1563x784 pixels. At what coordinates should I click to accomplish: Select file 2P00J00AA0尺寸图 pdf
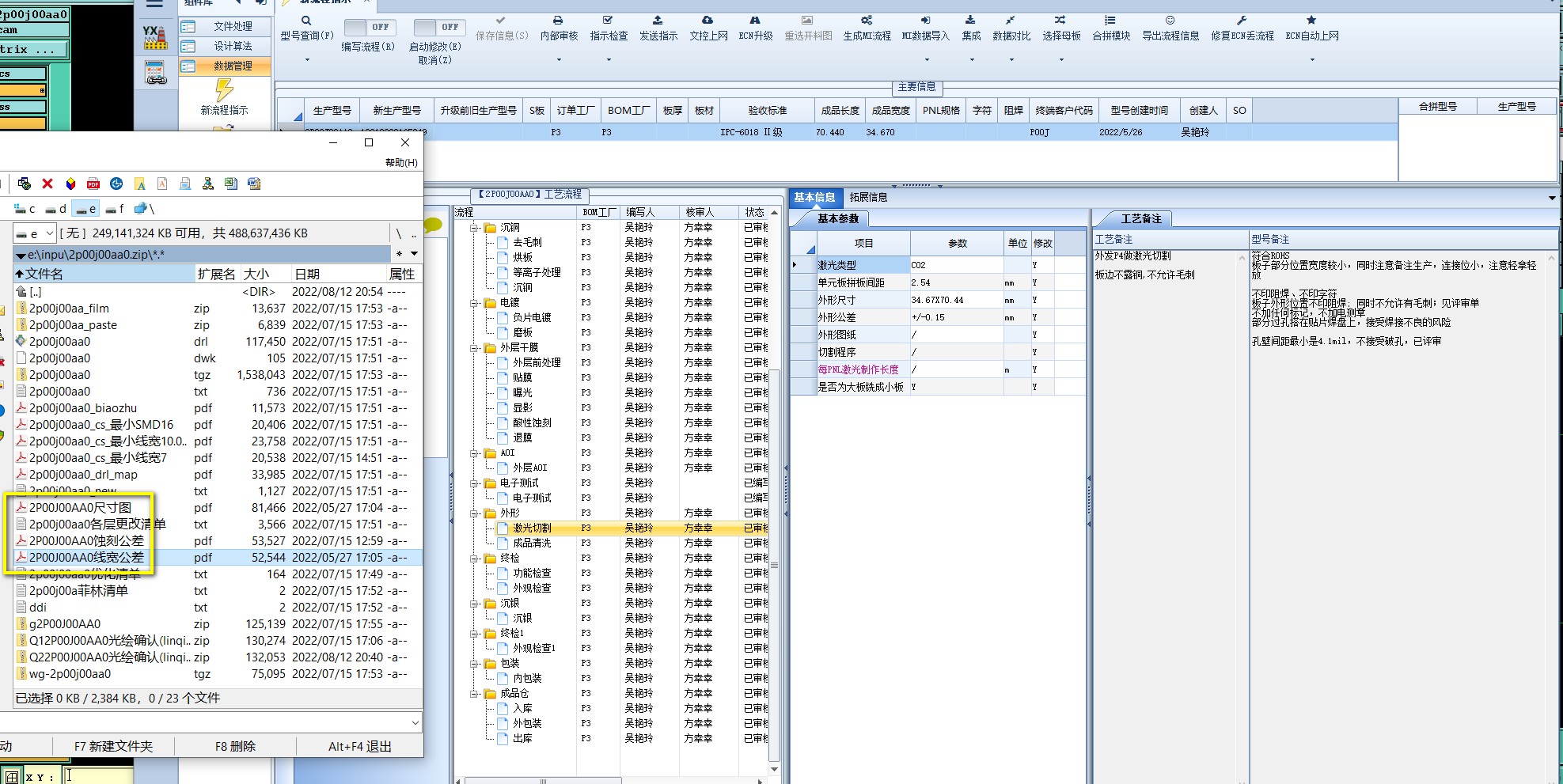pos(79,508)
